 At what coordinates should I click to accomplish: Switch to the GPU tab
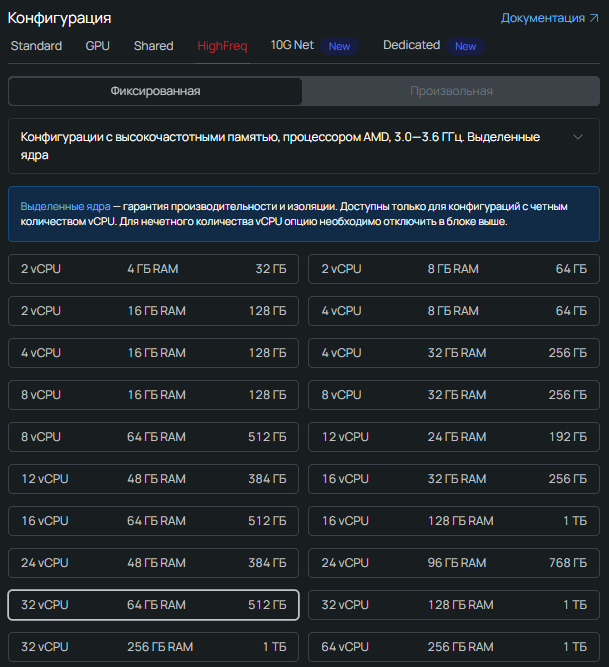[98, 46]
